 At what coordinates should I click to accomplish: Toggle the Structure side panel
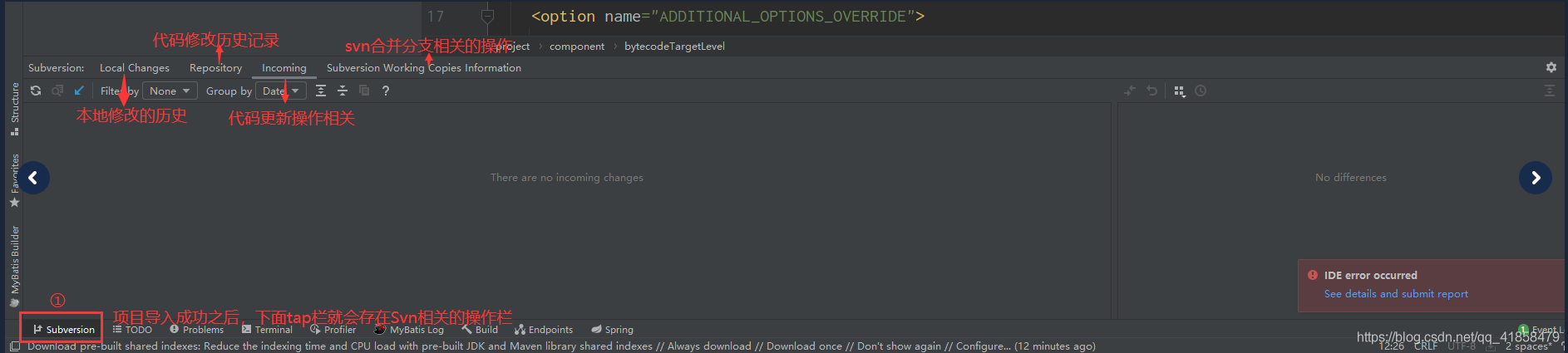click(x=14, y=108)
